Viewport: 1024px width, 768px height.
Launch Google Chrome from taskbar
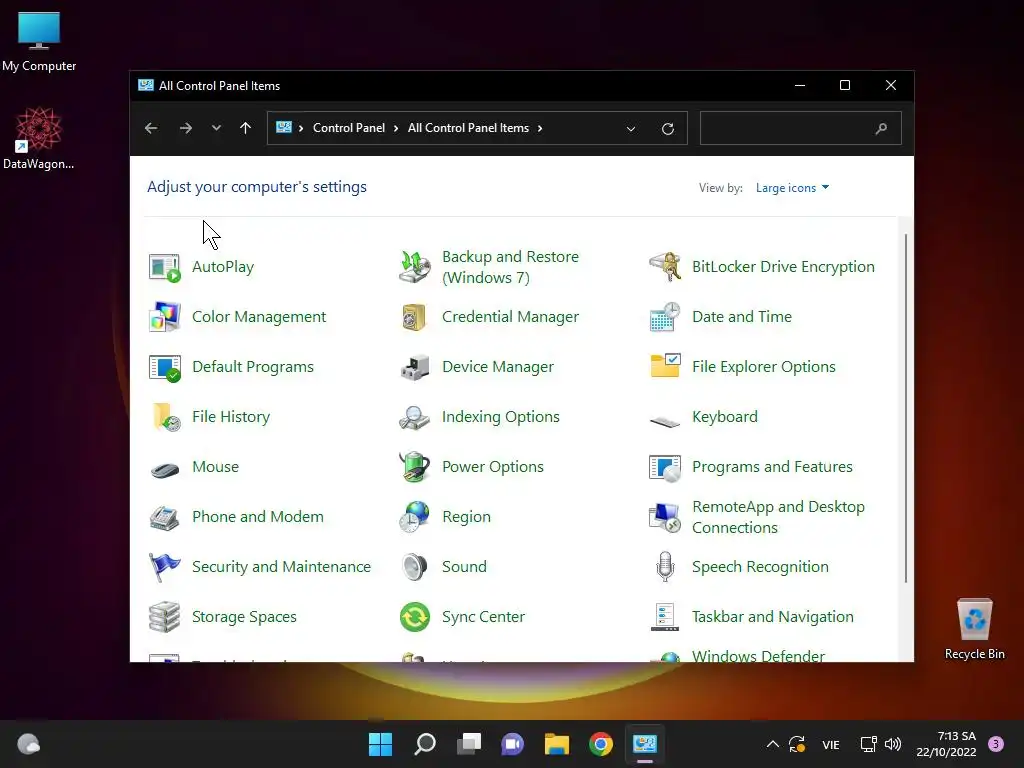click(x=601, y=744)
